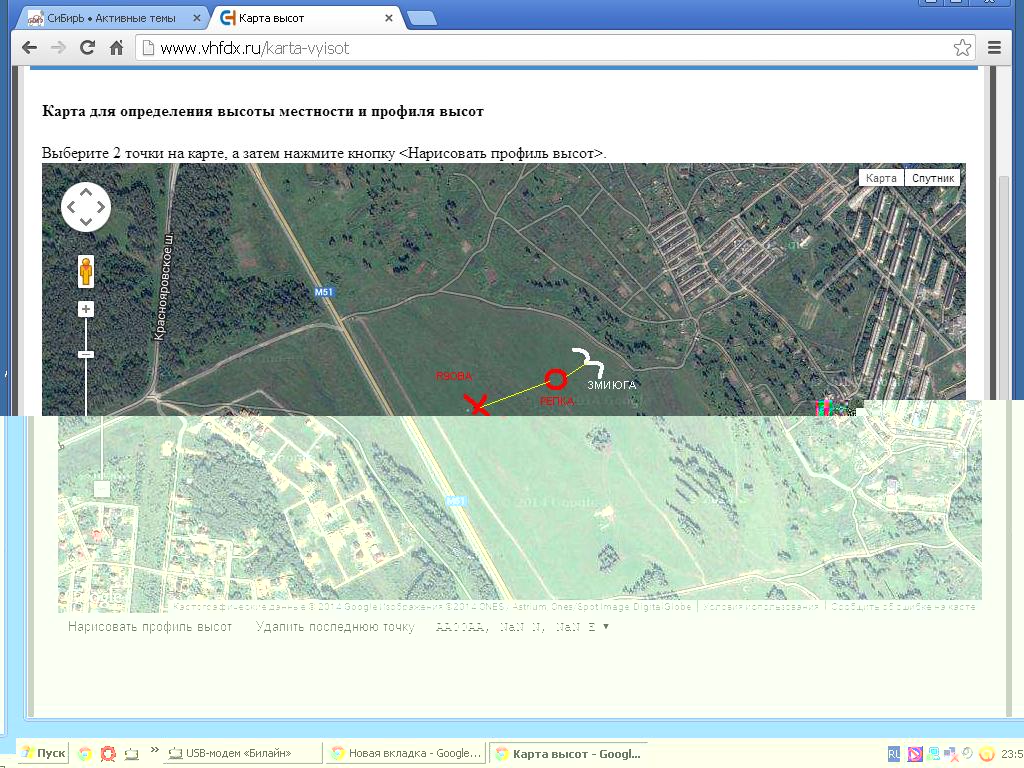Switch map to Спутник satellite view
The height and width of the screenshot is (768, 1024).
933,178
